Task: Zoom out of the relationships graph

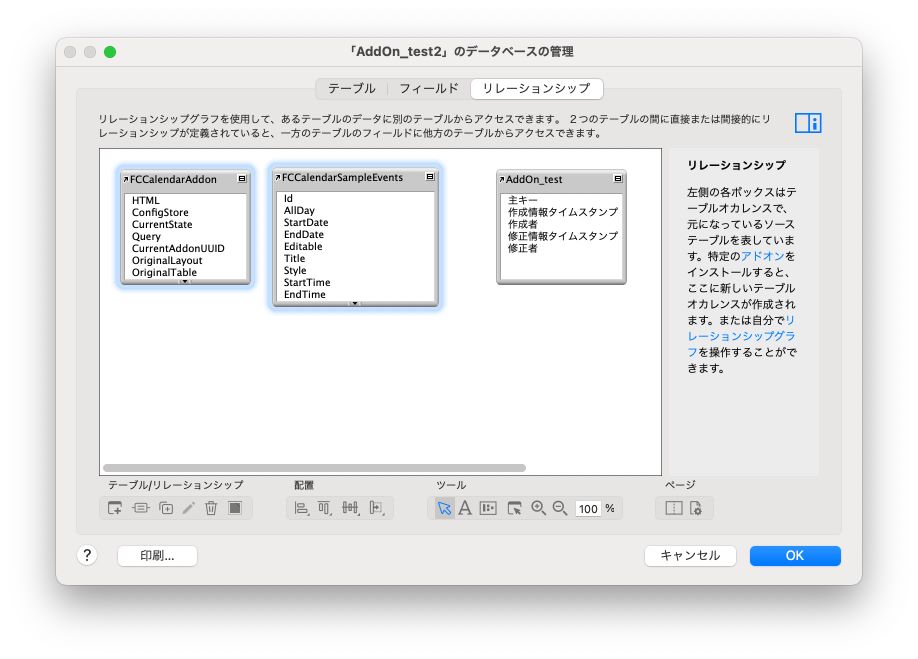Action: pos(560,508)
